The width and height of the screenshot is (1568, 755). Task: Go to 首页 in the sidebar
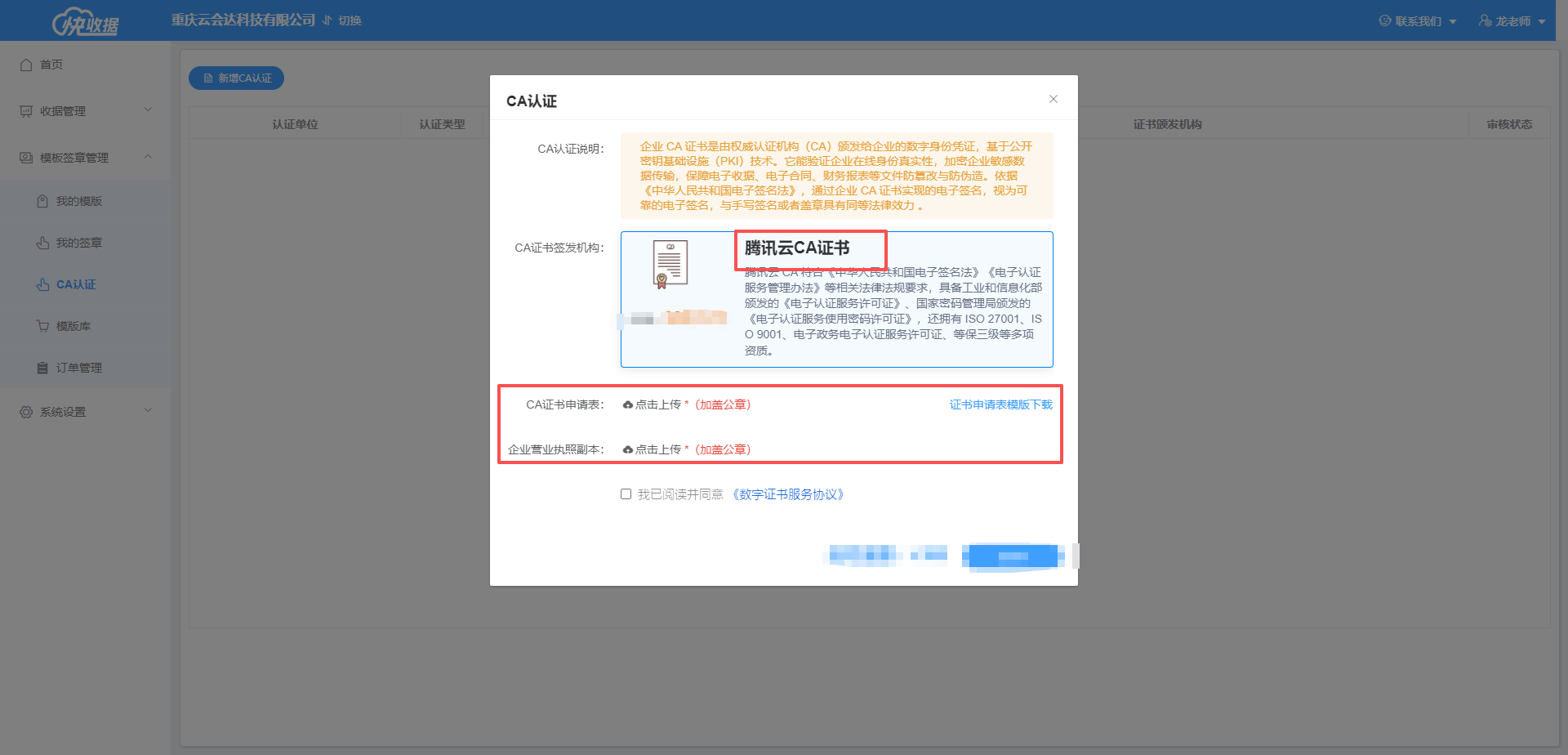coord(51,65)
